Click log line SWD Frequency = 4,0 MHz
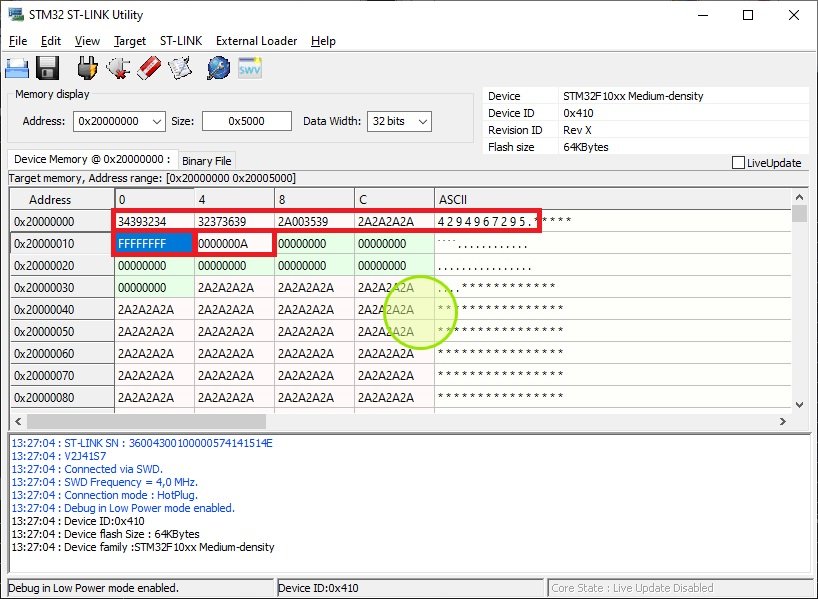 (104, 482)
